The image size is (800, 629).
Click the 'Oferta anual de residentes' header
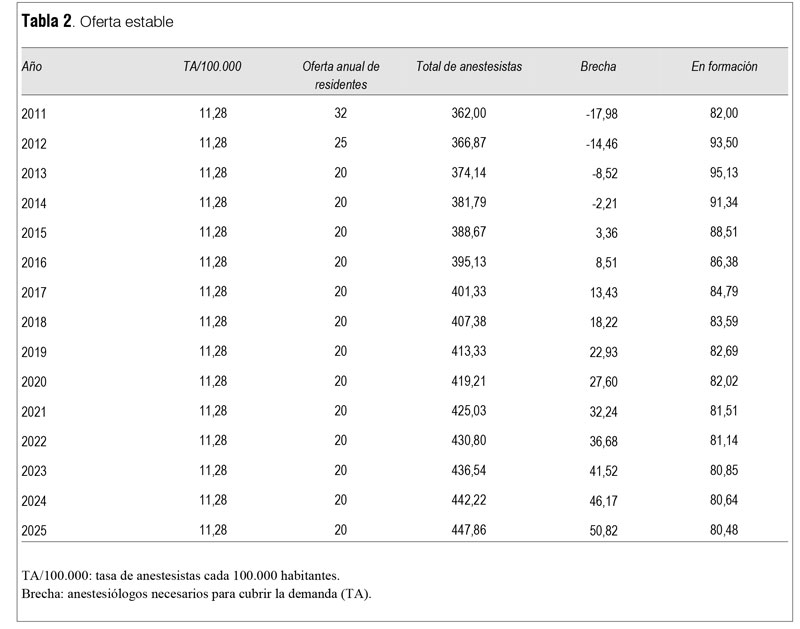pos(341,75)
